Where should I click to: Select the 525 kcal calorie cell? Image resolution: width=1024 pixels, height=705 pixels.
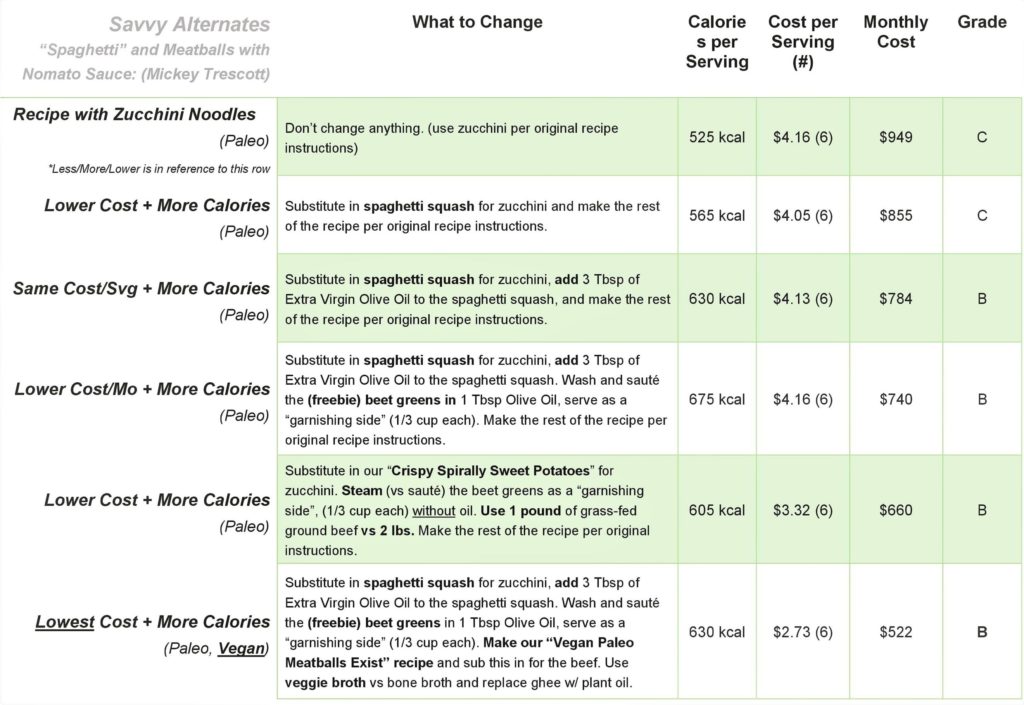point(717,137)
